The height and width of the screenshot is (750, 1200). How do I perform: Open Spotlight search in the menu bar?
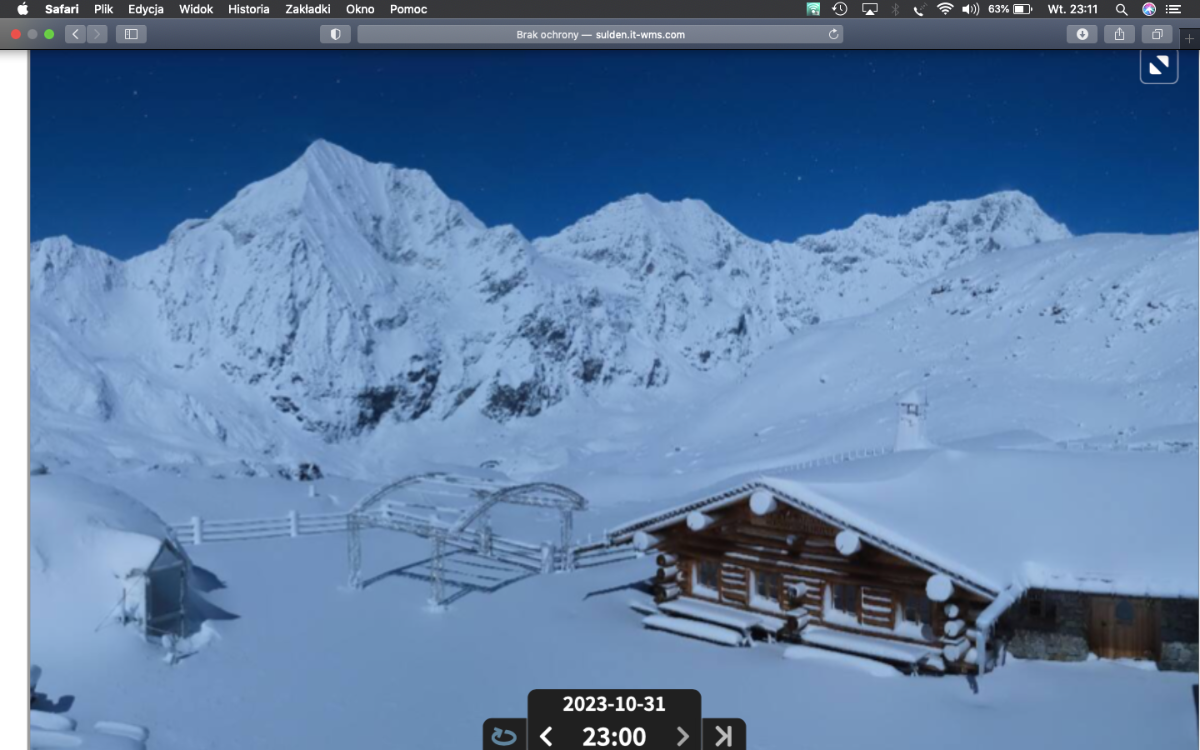click(1121, 9)
